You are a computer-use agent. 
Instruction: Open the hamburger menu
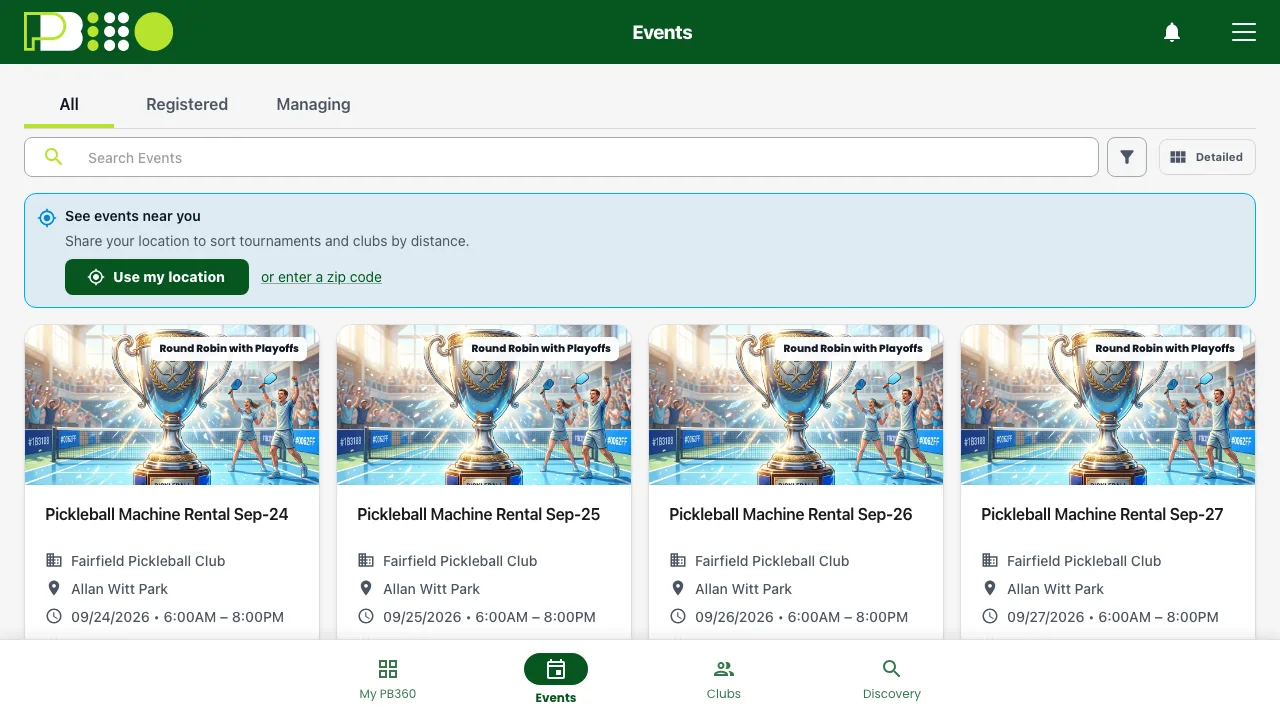click(1244, 32)
